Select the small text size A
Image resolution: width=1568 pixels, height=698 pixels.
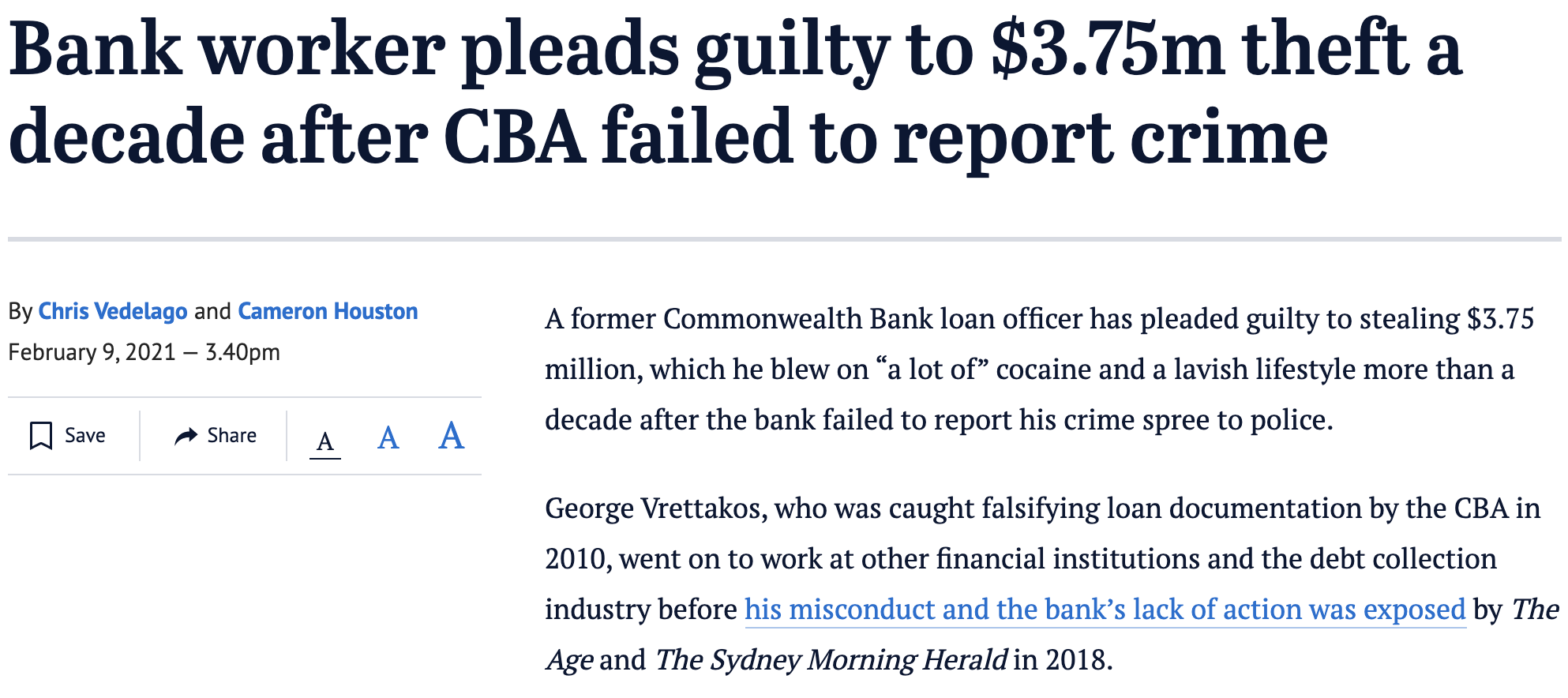click(324, 441)
